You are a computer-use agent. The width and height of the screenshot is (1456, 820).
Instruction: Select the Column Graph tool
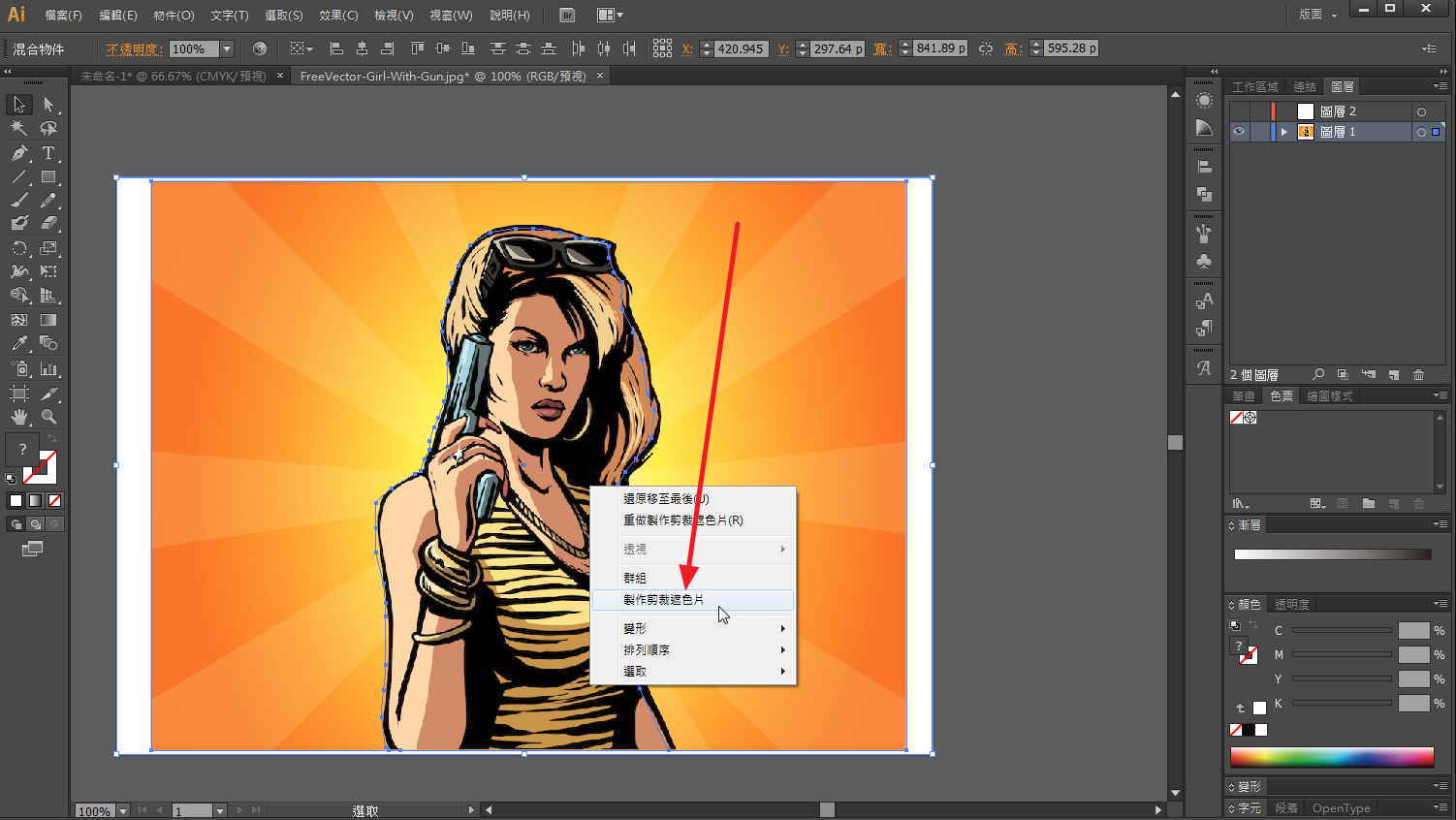pyautogui.click(x=48, y=369)
